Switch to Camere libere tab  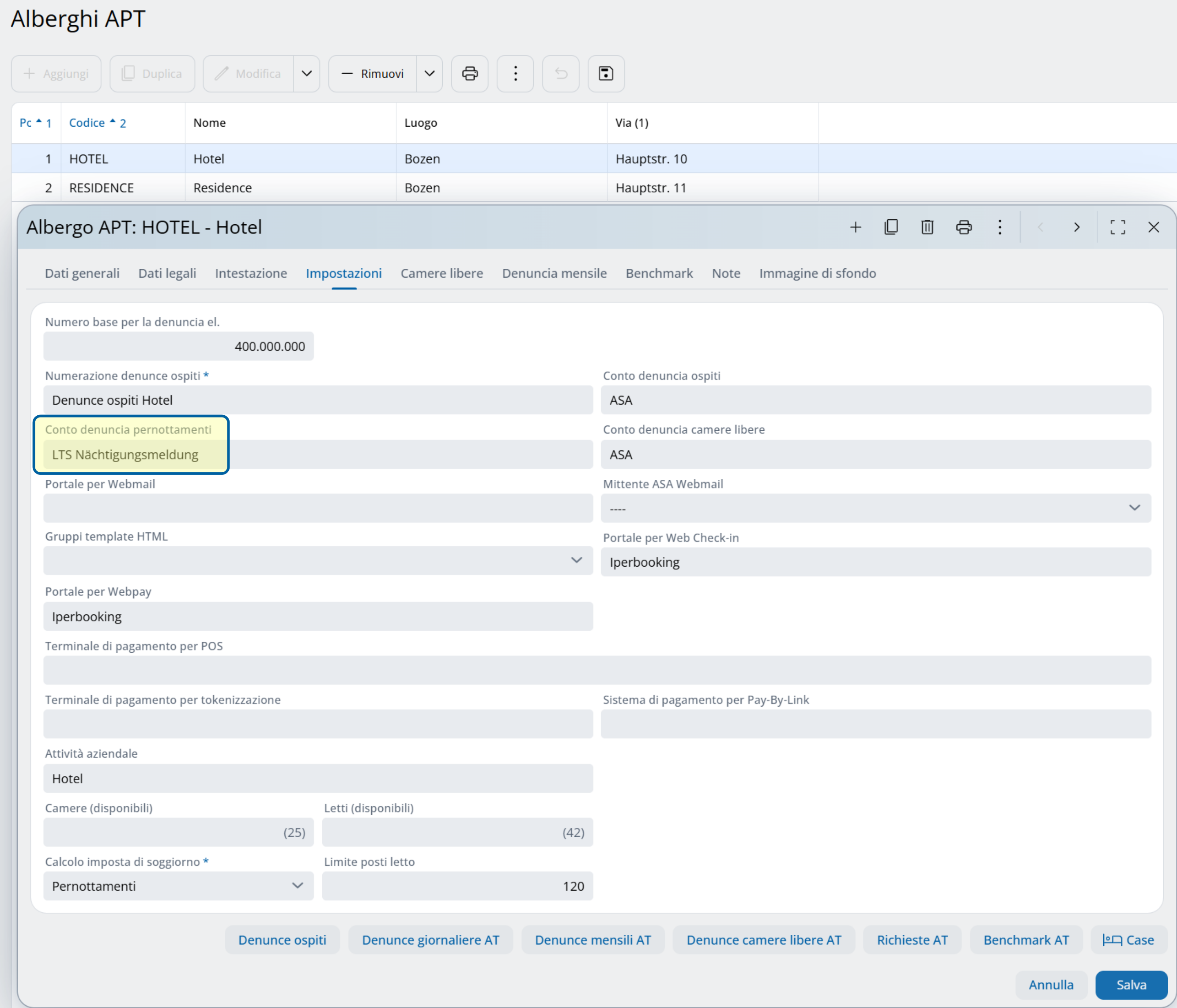pyautogui.click(x=441, y=273)
